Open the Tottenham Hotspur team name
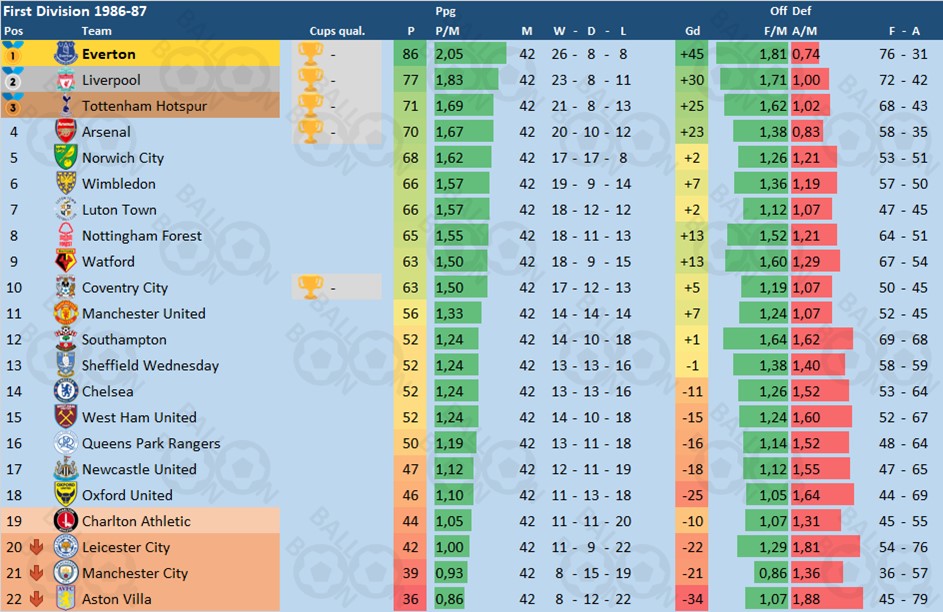Image resolution: width=943 pixels, height=612 pixels. click(144, 106)
